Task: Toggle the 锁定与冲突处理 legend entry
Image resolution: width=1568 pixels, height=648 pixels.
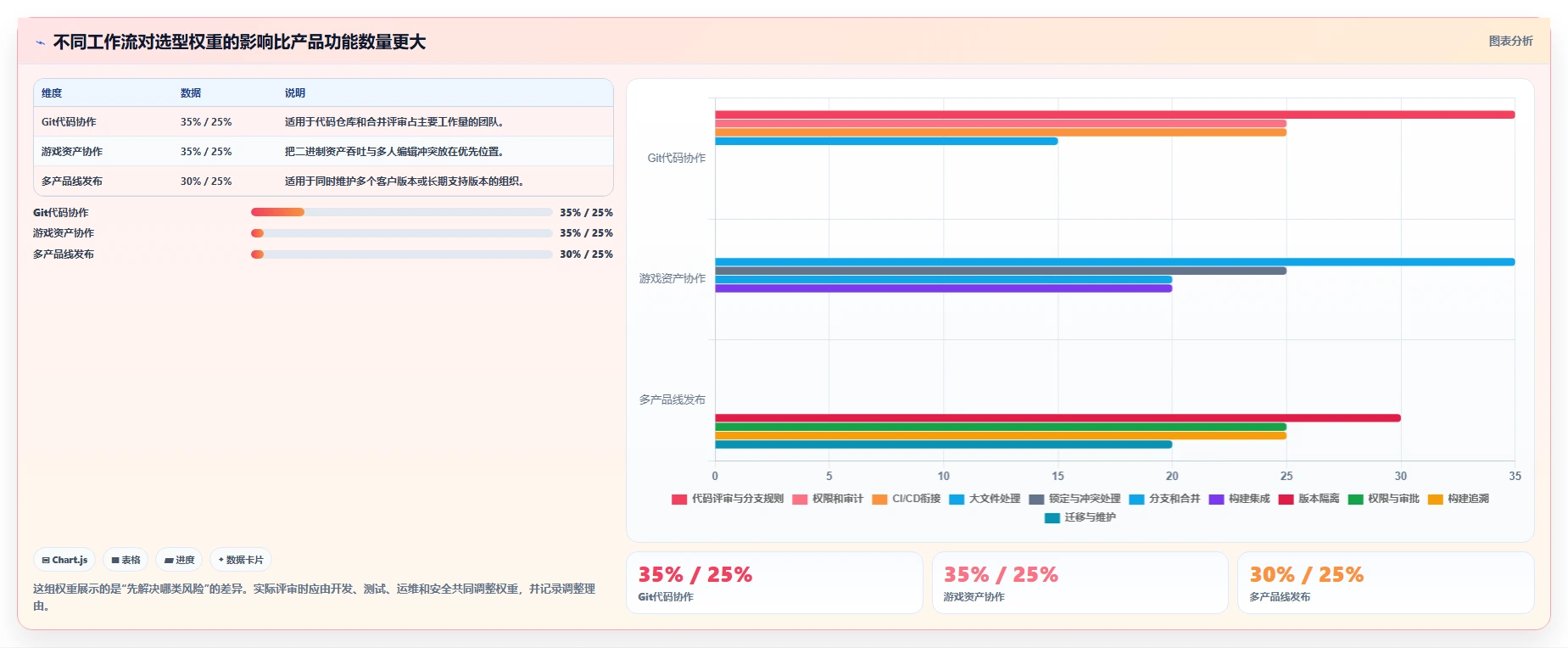Action: coord(1074,499)
